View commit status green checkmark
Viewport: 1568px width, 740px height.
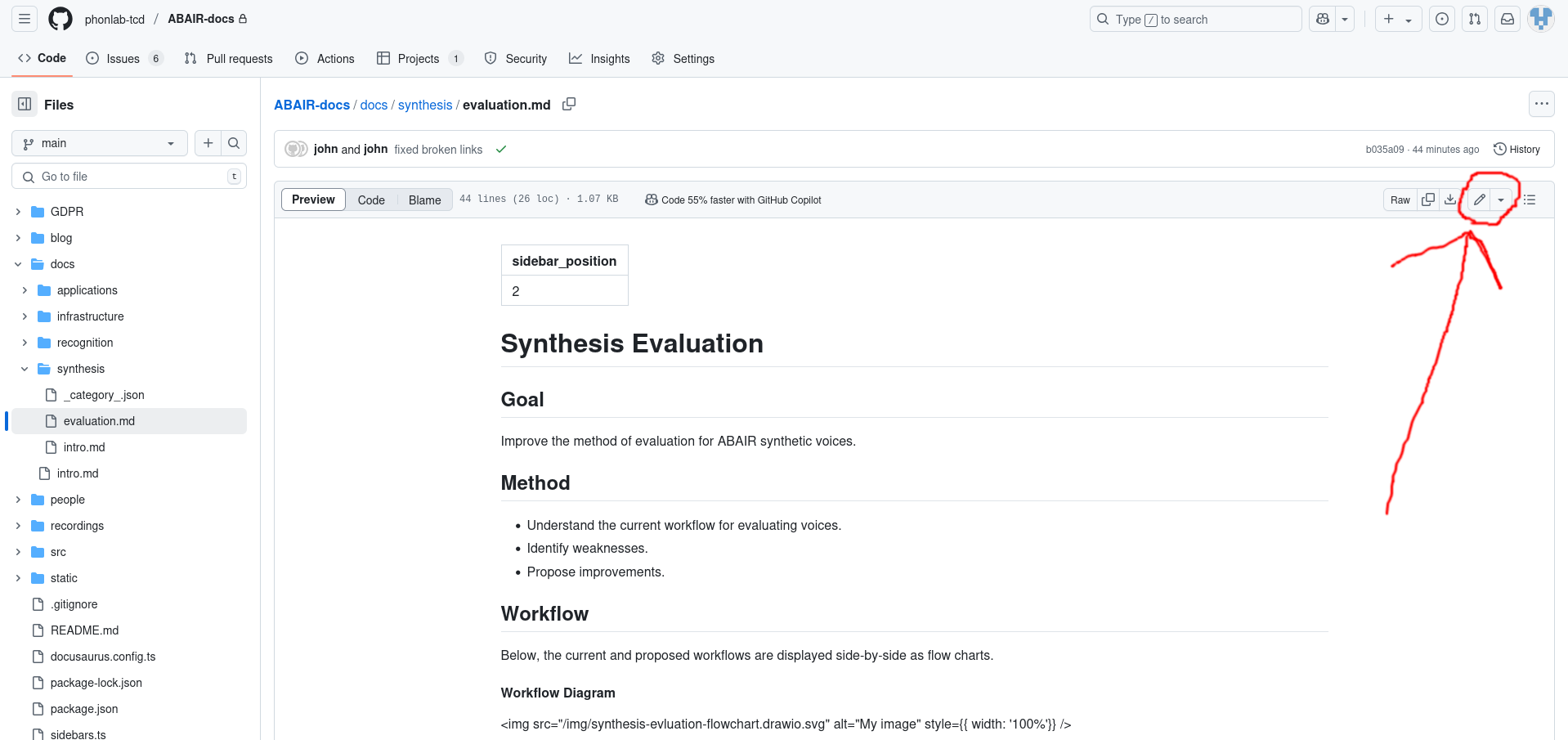[x=501, y=149]
